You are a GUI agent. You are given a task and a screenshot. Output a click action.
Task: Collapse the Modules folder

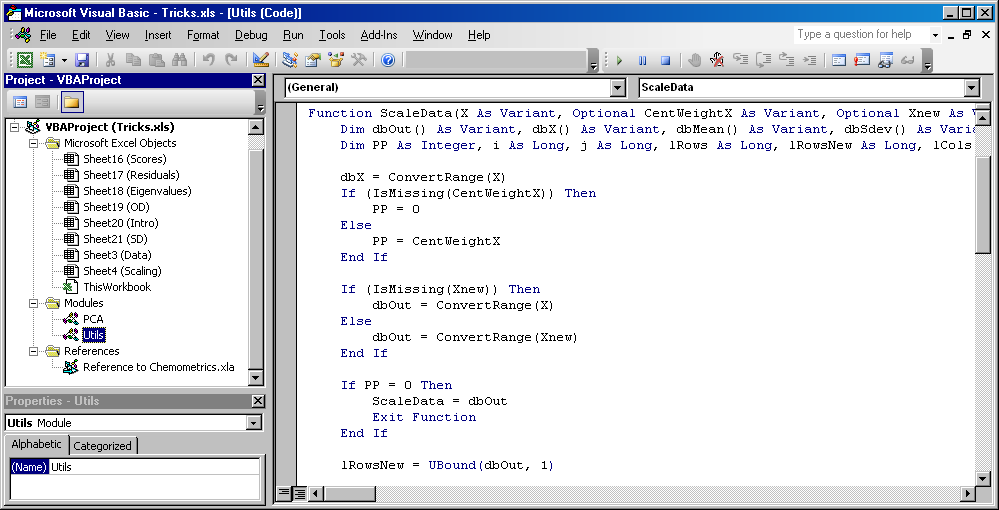[x=34, y=303]
